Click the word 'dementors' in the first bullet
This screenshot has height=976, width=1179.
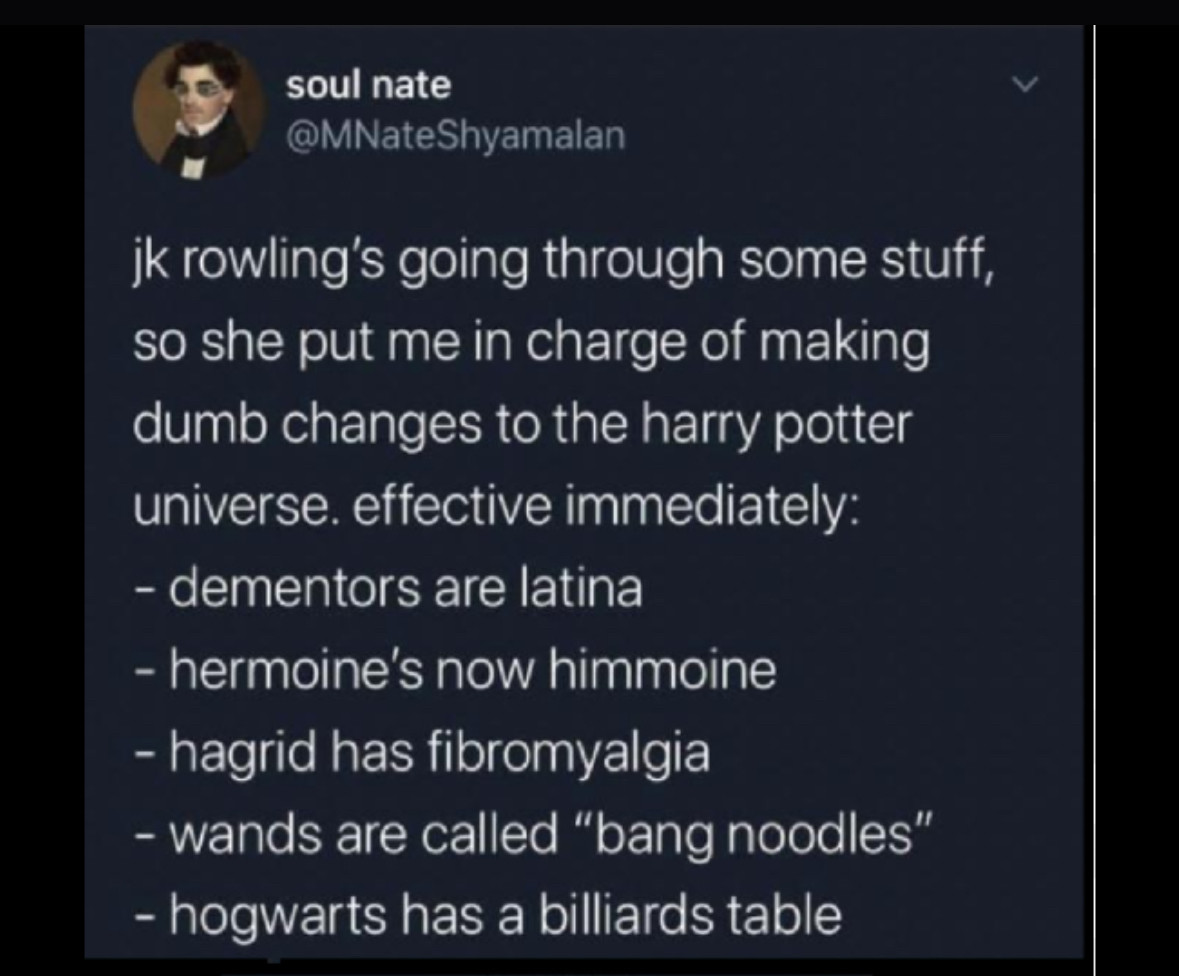[294, 588]
